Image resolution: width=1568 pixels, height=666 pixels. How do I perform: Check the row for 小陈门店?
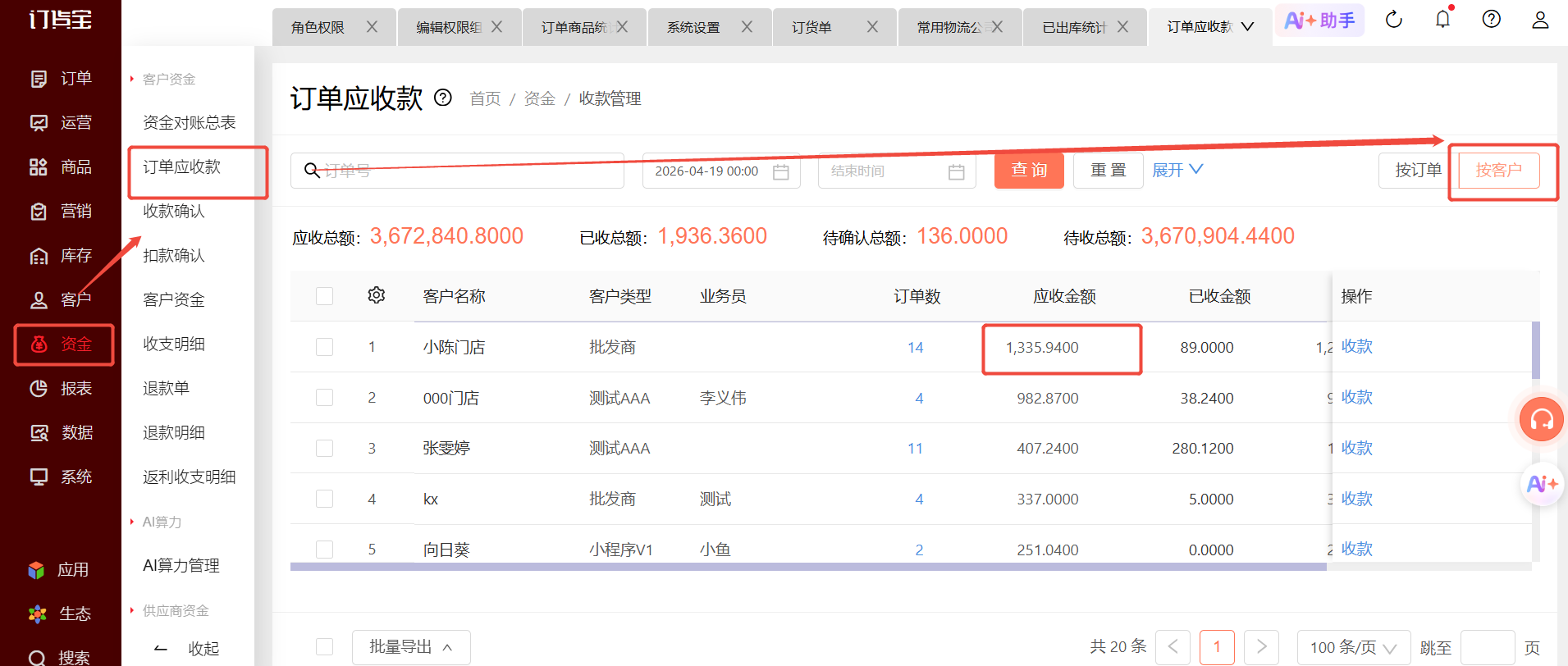pyautogui.click(x=325, y=347)
